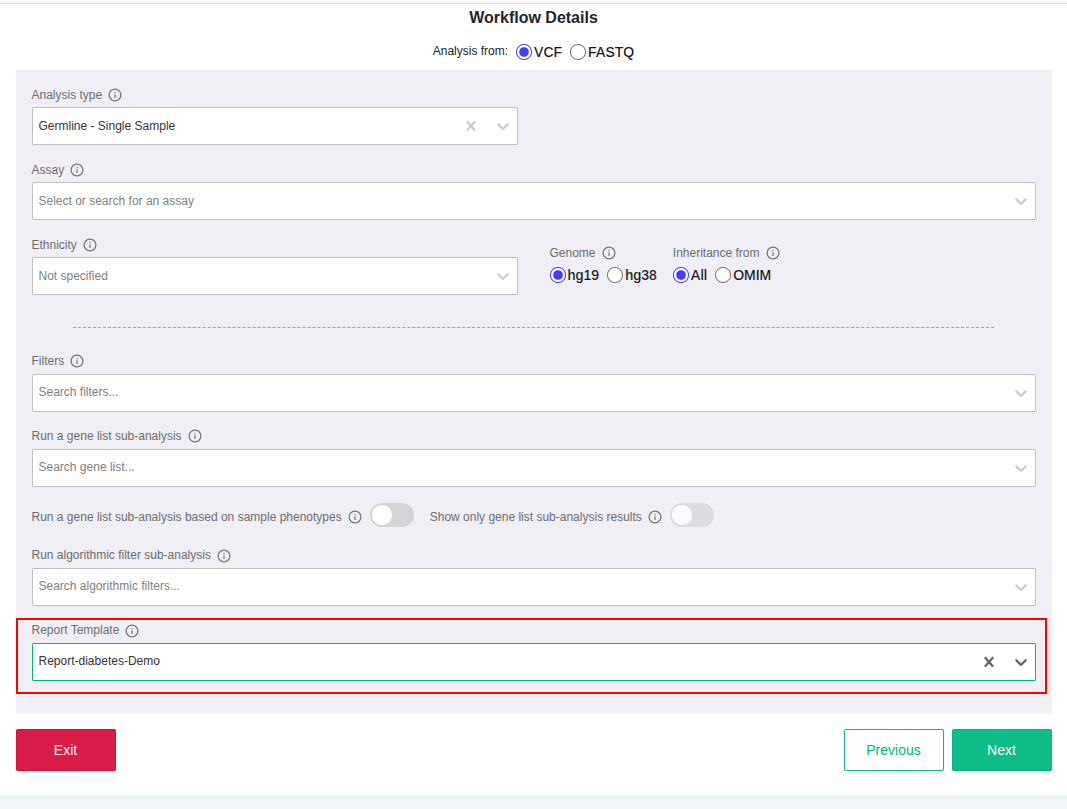Click the Inheritance from info icon
Screen dimensions: 1067x809
pos(773,253)
